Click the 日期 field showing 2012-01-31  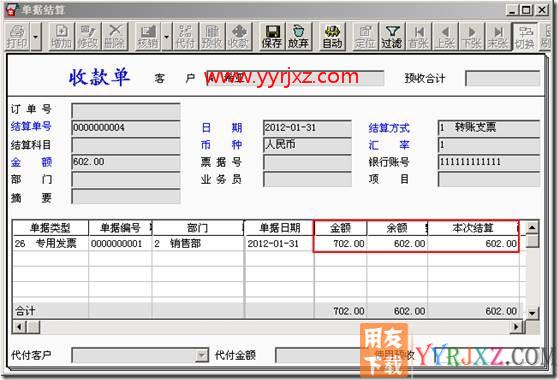coord(307,128)
